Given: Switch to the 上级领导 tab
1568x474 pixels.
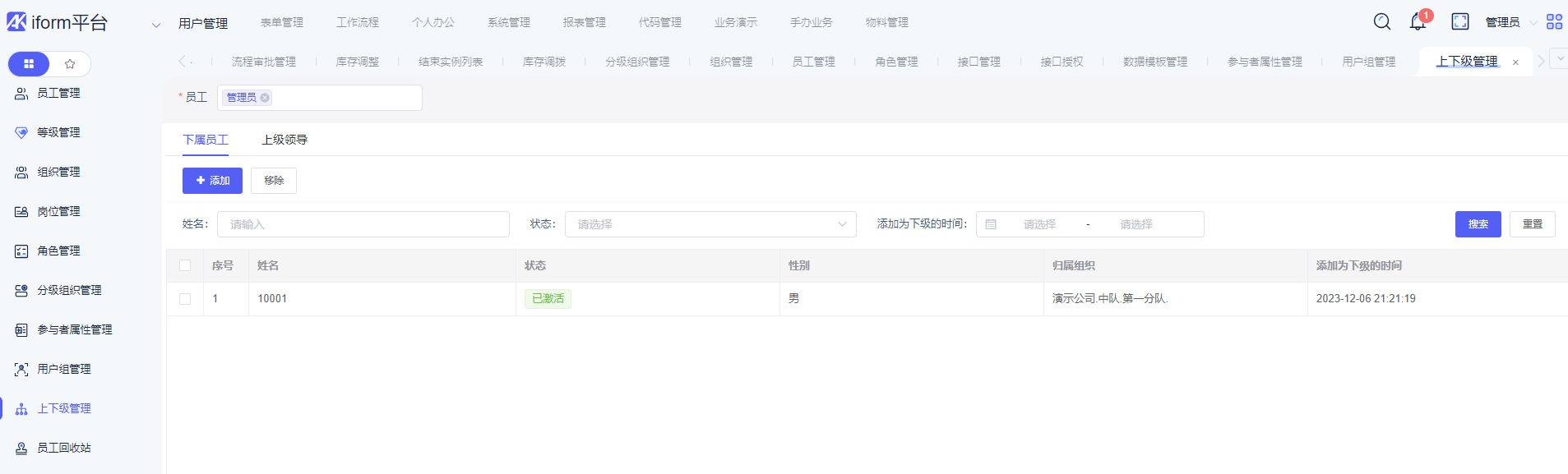Looking at the screenshot, I should [284, 140].
